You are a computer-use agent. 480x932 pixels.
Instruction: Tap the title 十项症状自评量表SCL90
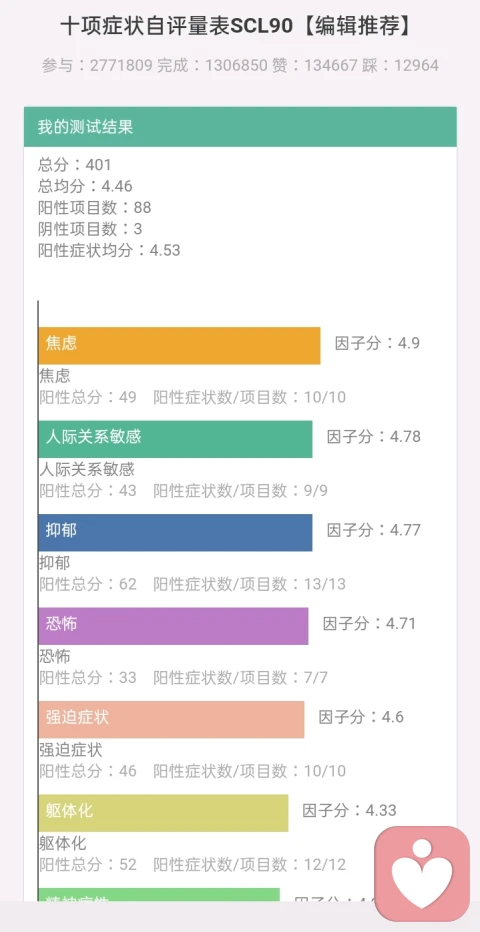pos(176,27)
